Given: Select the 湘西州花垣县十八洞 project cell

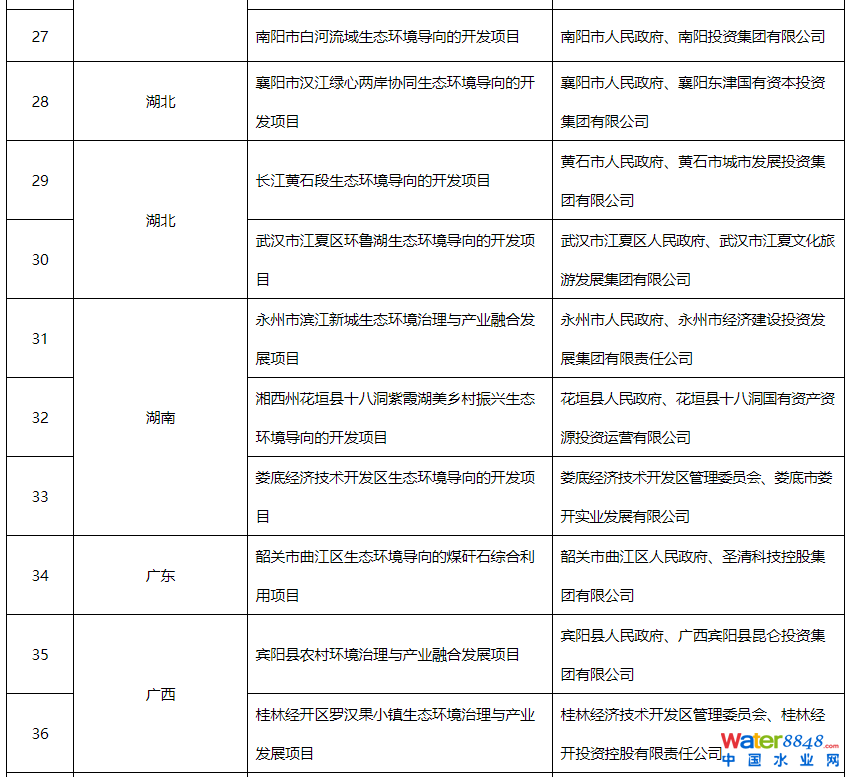Looking at the screenshot, I should coord(396,417).
